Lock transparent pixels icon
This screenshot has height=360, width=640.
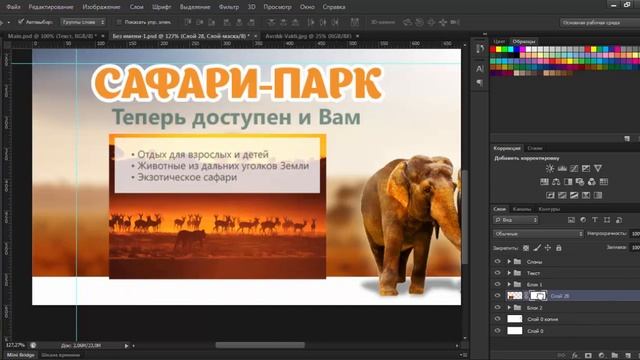point(526,248)
